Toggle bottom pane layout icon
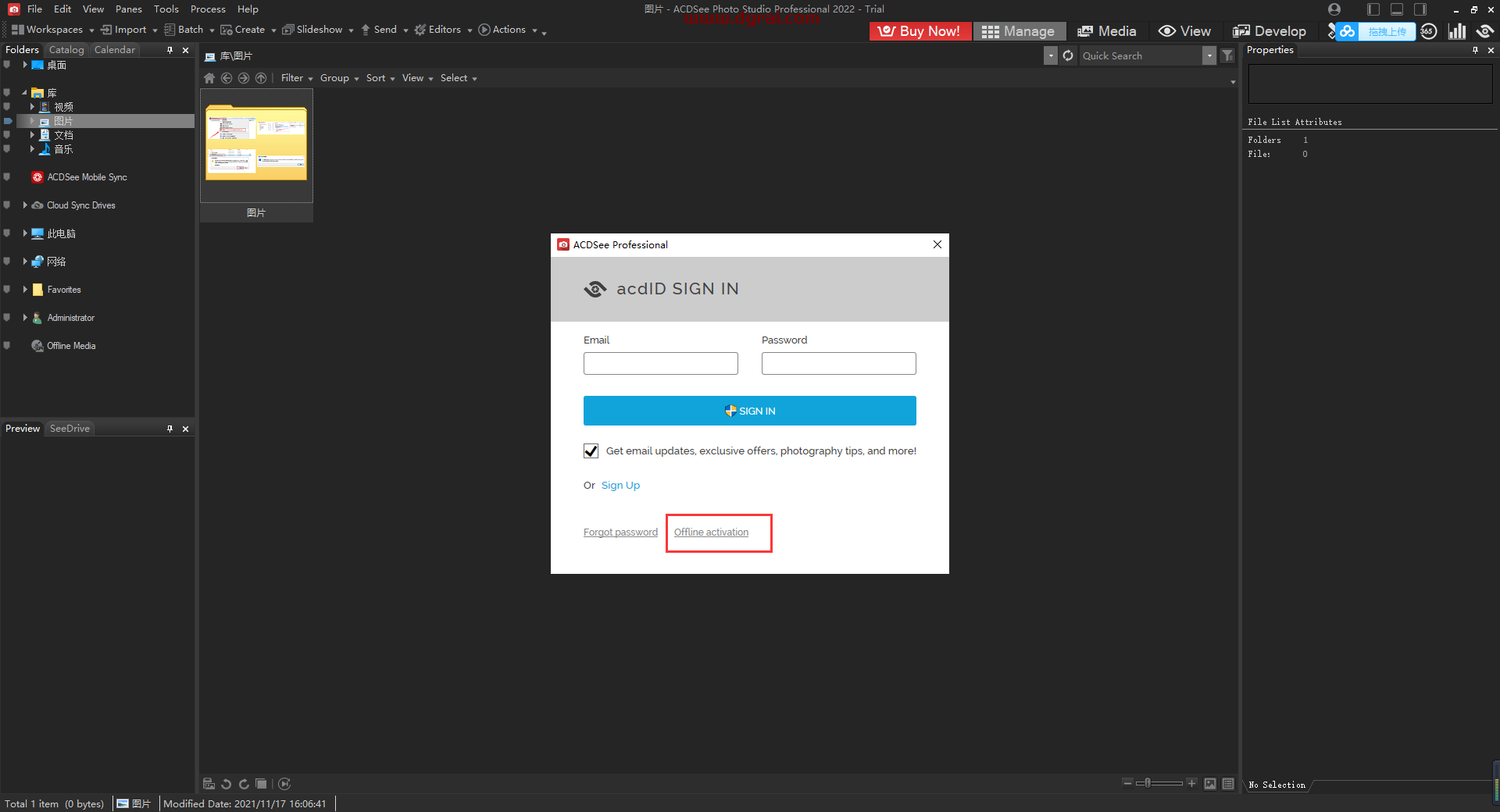 pos(1397,9)
